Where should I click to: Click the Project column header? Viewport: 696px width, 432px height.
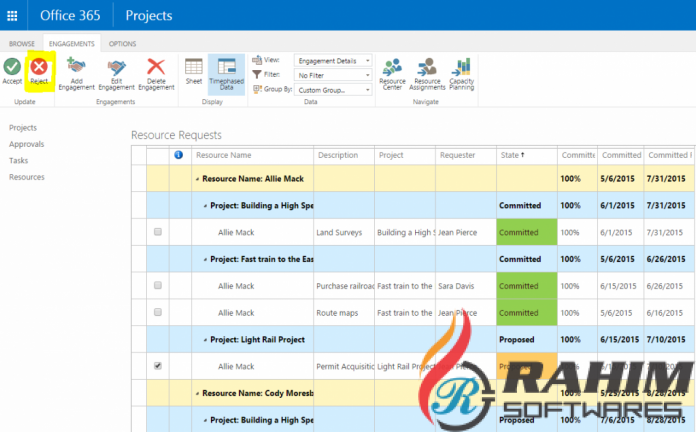(391, 155)
